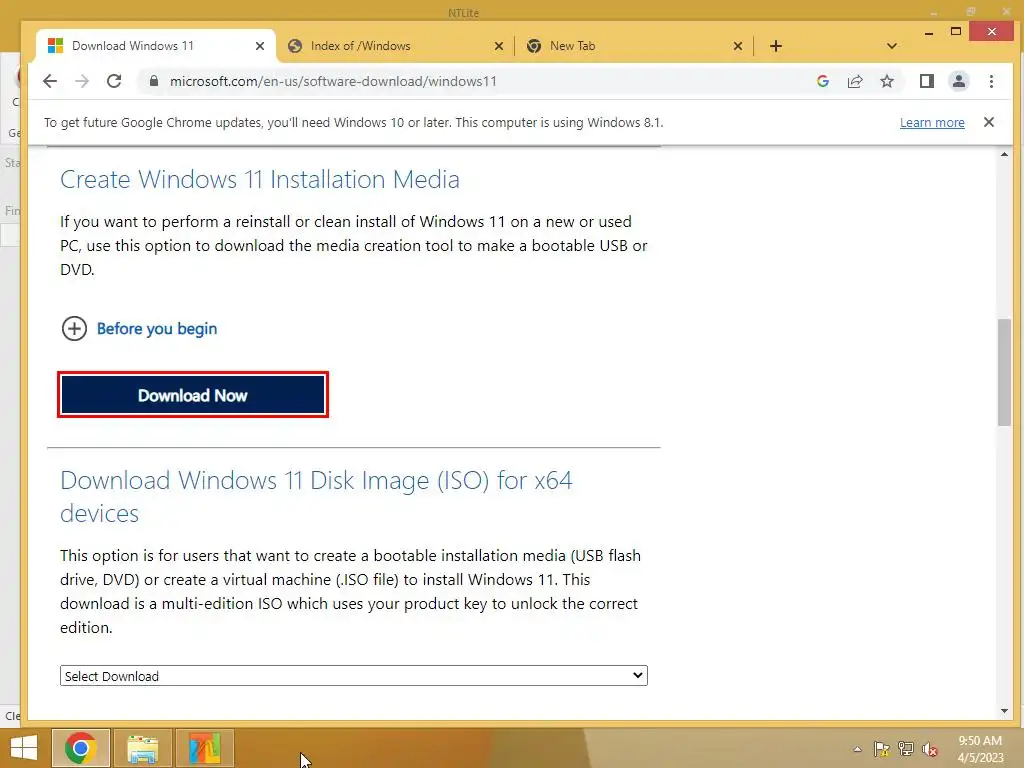Switch to NTLite from the taskbar
The height and width of the screenshot is (768, 1024).
[x=205, y=748]
